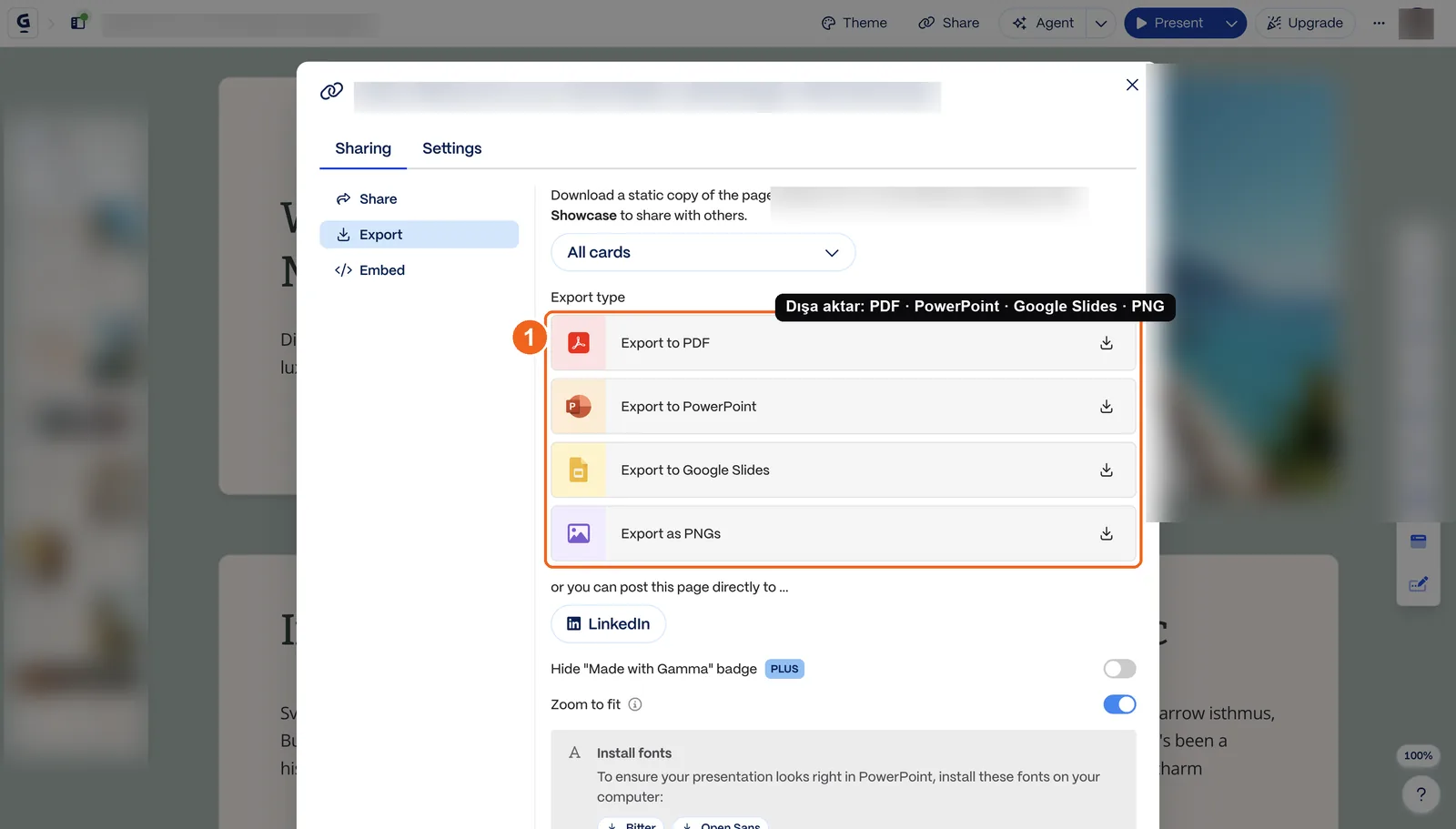Click Export to Google Slides label
The image size is (1456, 829).
click(695, 470)
